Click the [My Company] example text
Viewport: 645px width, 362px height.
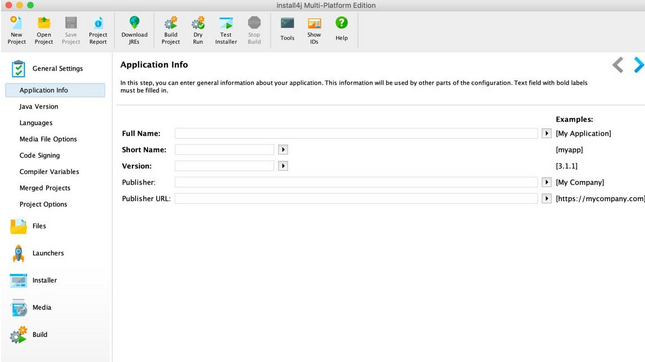[x=580, y=182]
